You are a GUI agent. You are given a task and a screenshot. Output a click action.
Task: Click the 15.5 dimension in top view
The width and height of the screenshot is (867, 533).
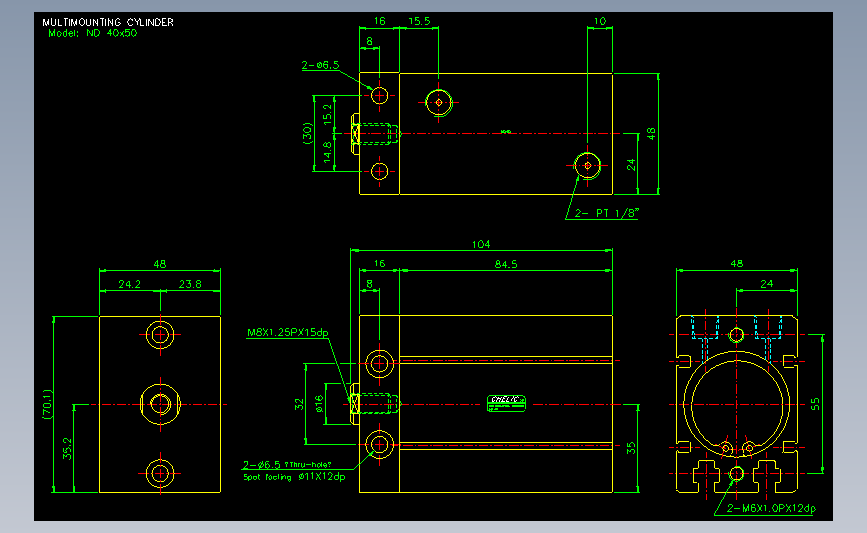point(419,21)
